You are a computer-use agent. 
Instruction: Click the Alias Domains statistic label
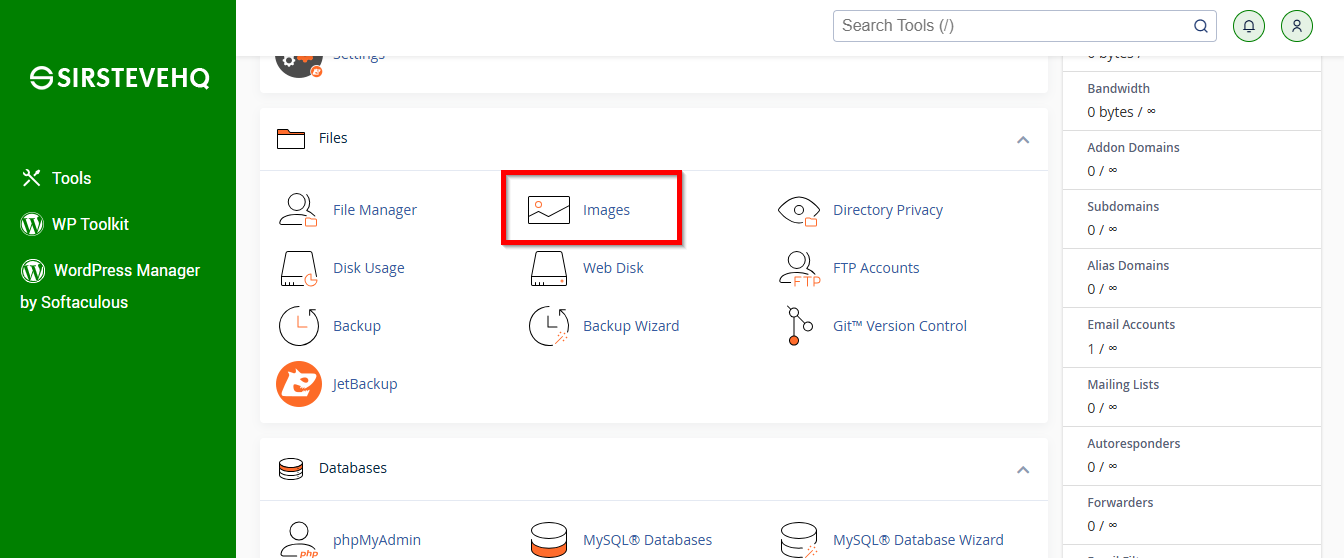(1128, 265)
